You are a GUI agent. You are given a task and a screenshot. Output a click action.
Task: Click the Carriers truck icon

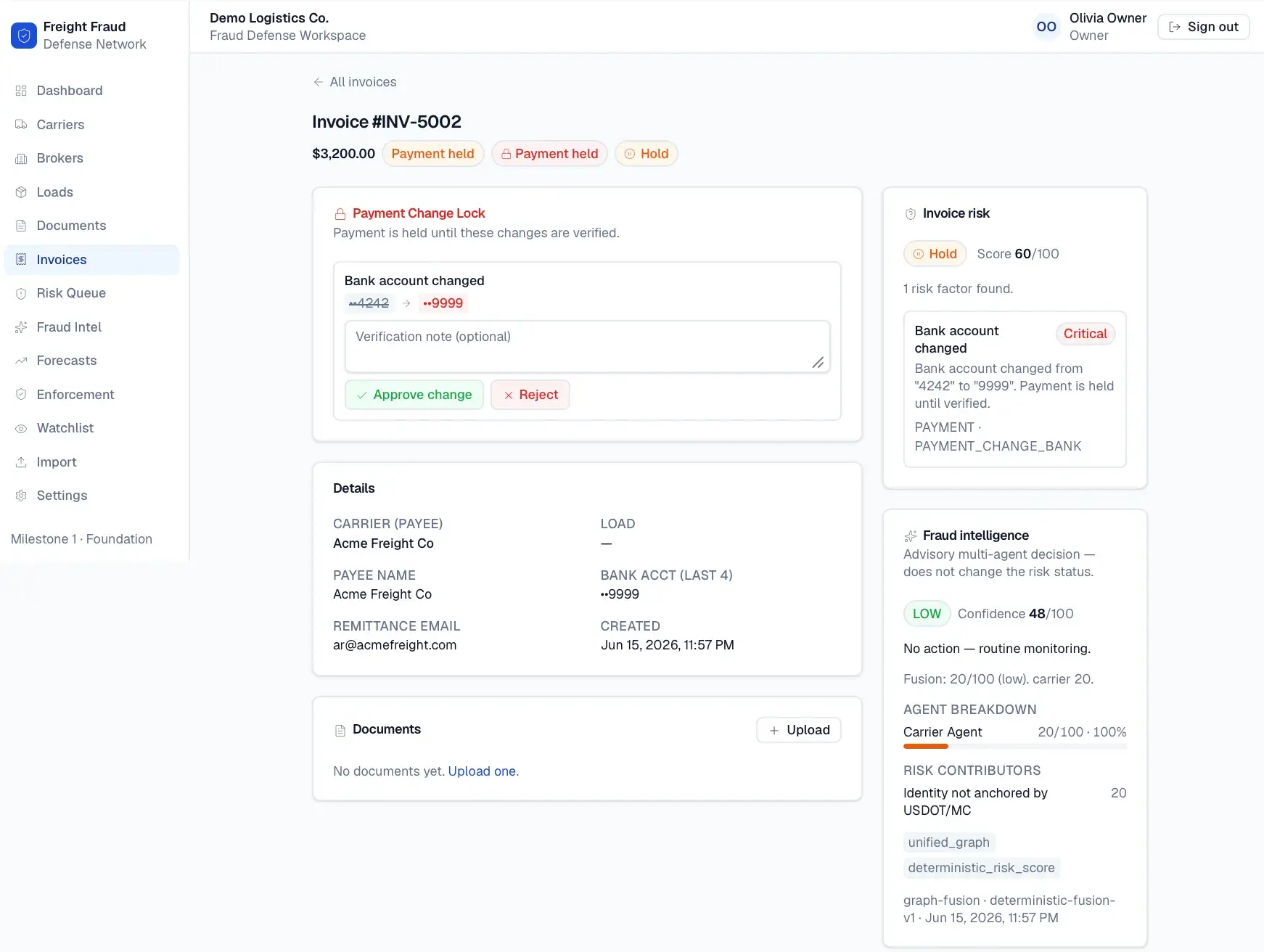coord(21,125)
